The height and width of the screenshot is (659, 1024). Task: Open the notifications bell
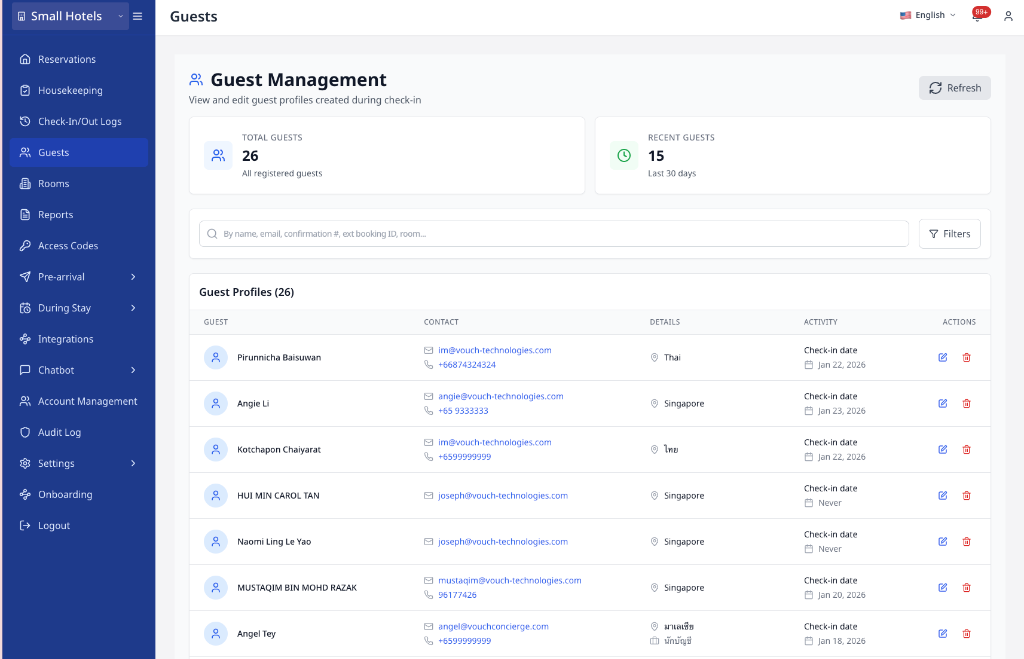tap(977, 16)
